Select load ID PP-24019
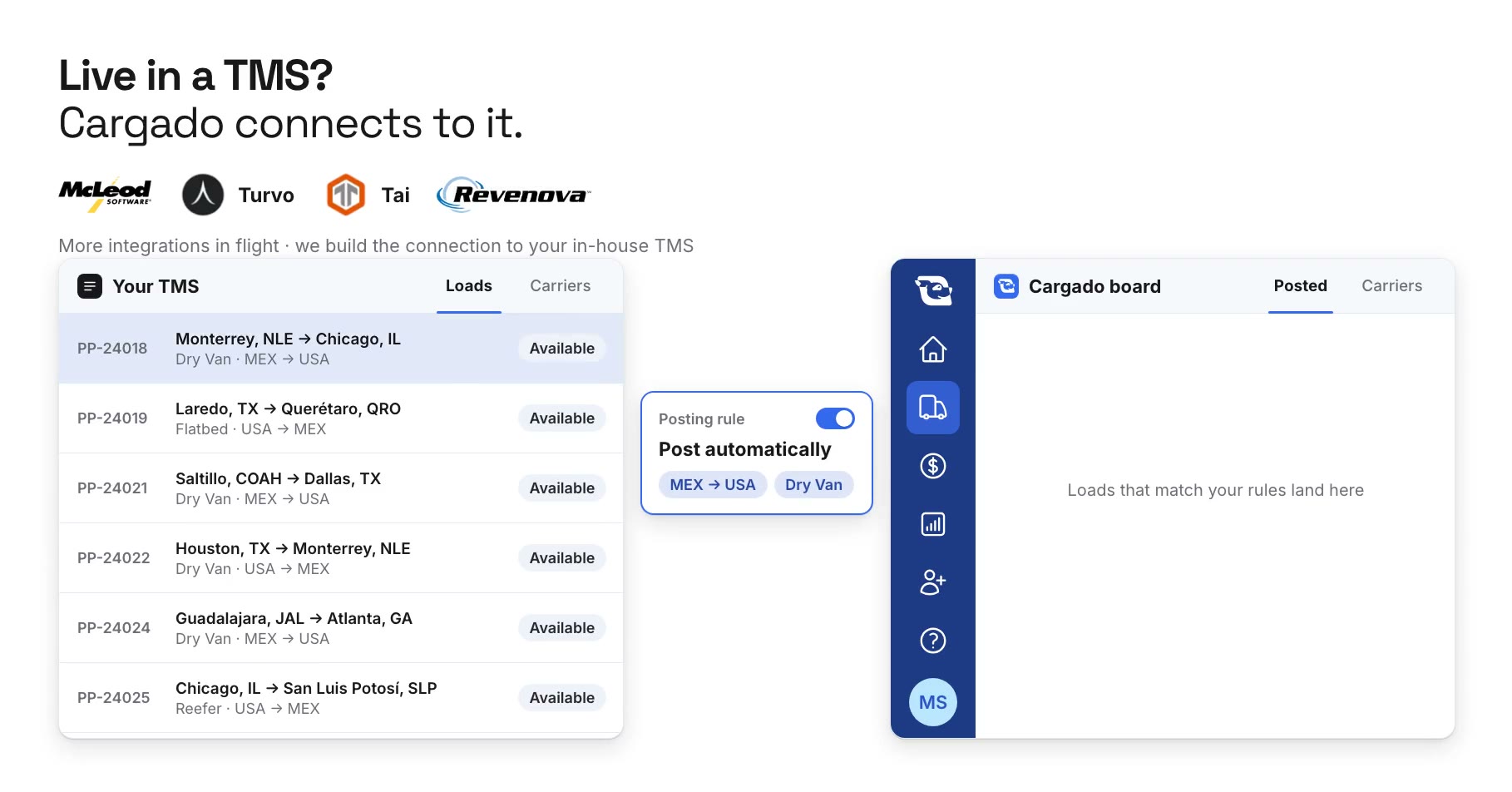The image size is (1512, 792). 112,418
